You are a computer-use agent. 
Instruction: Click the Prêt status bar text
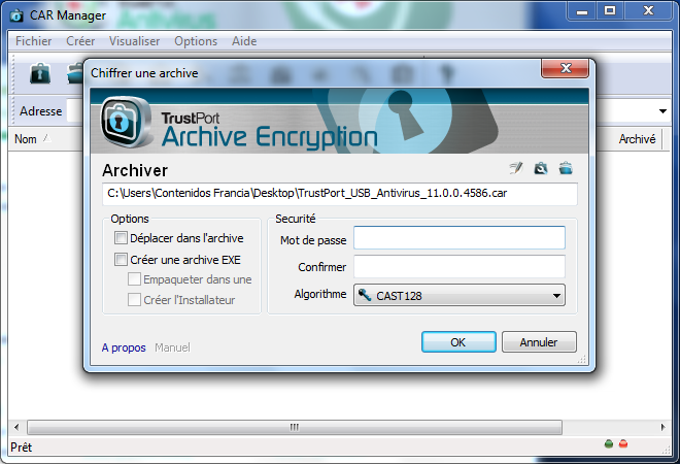[x=21, y=447]
